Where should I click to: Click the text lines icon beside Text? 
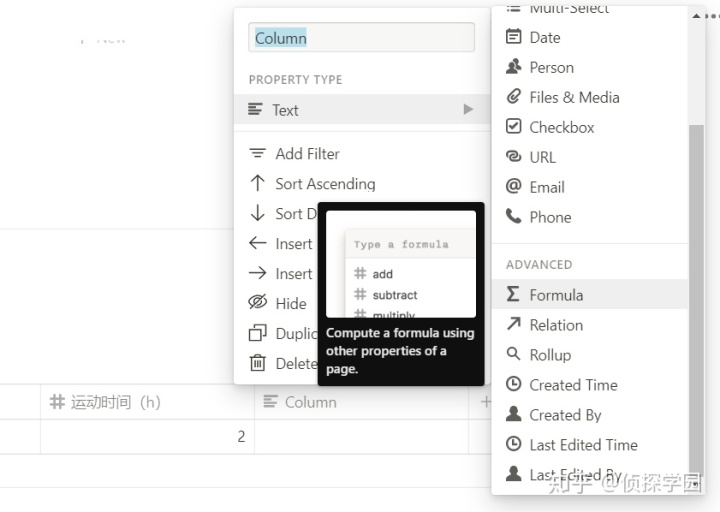255,109
